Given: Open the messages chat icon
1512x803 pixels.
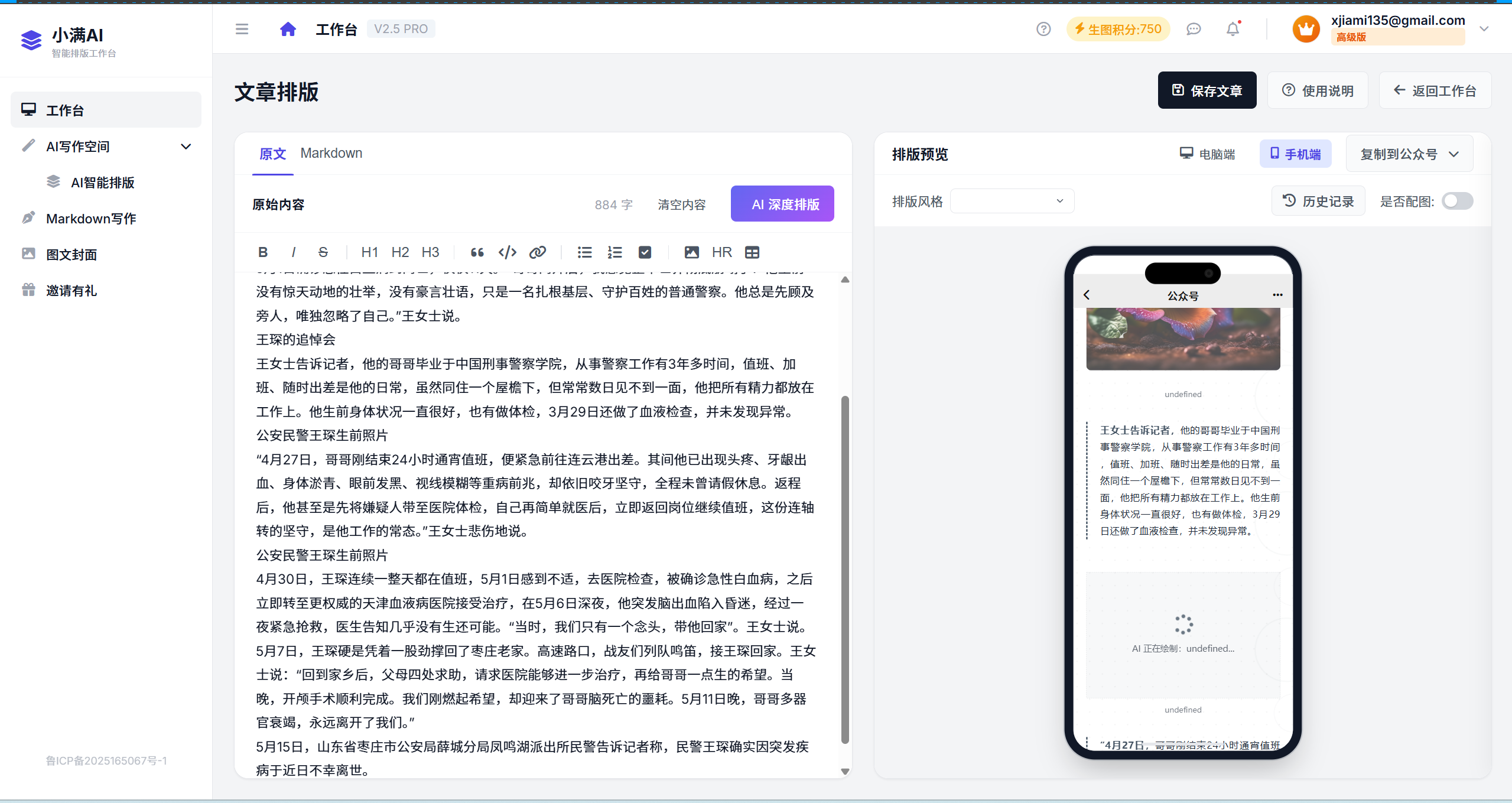Looking at the screenshot, I should pyautogui.click(x=1194, y=29).
